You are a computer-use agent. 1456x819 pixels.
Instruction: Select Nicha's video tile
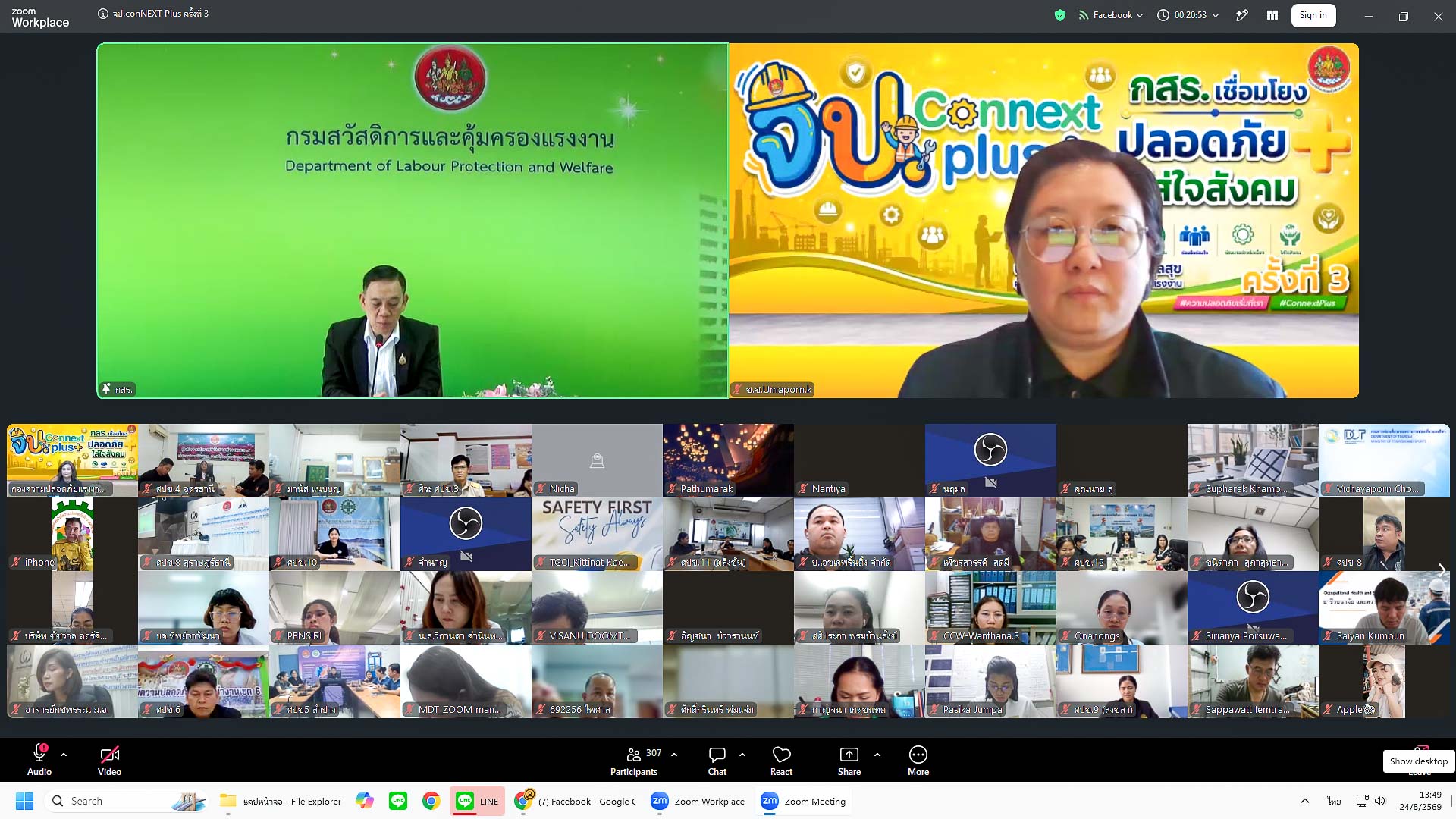597,460
